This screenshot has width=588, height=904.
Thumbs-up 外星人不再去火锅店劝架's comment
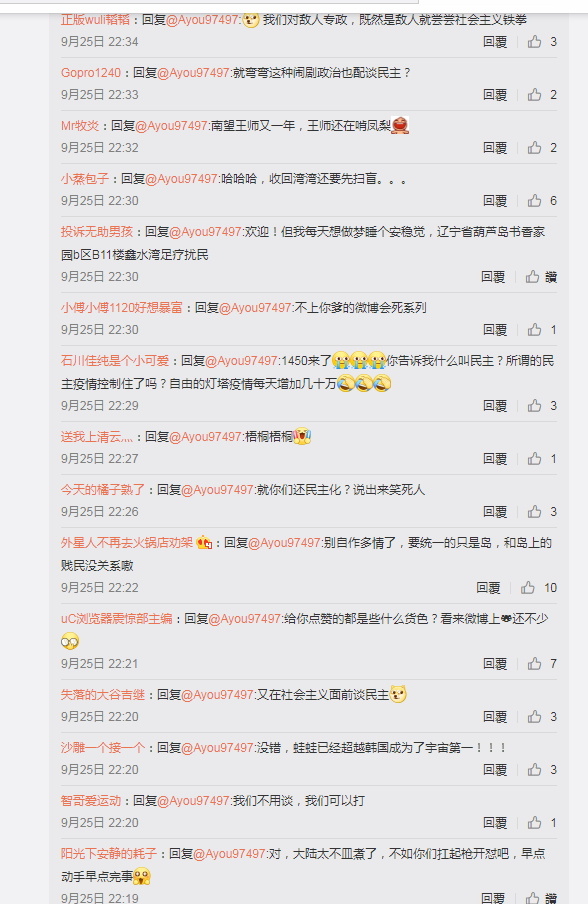click(x=527, y=587)
